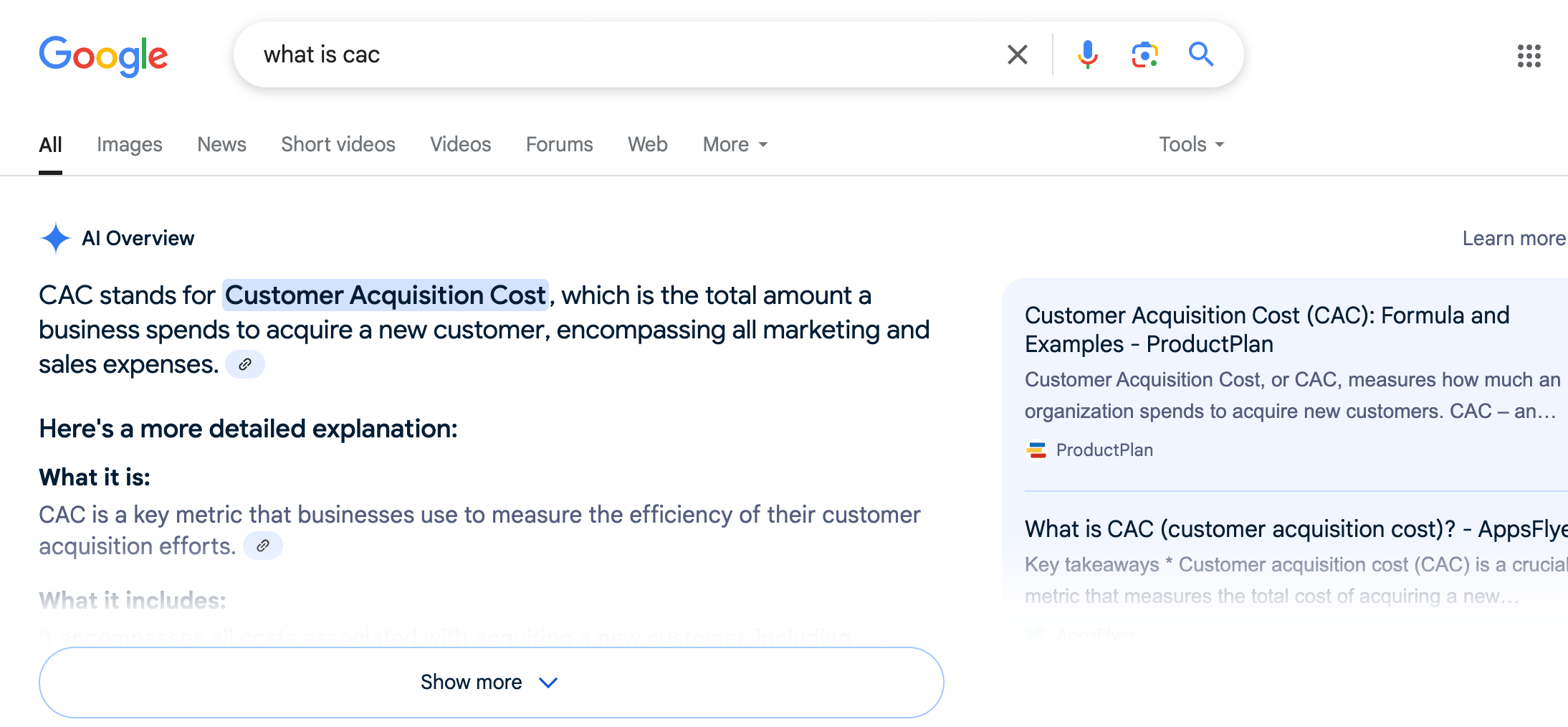Switch to the Images tab

click(x=129, y=144)
